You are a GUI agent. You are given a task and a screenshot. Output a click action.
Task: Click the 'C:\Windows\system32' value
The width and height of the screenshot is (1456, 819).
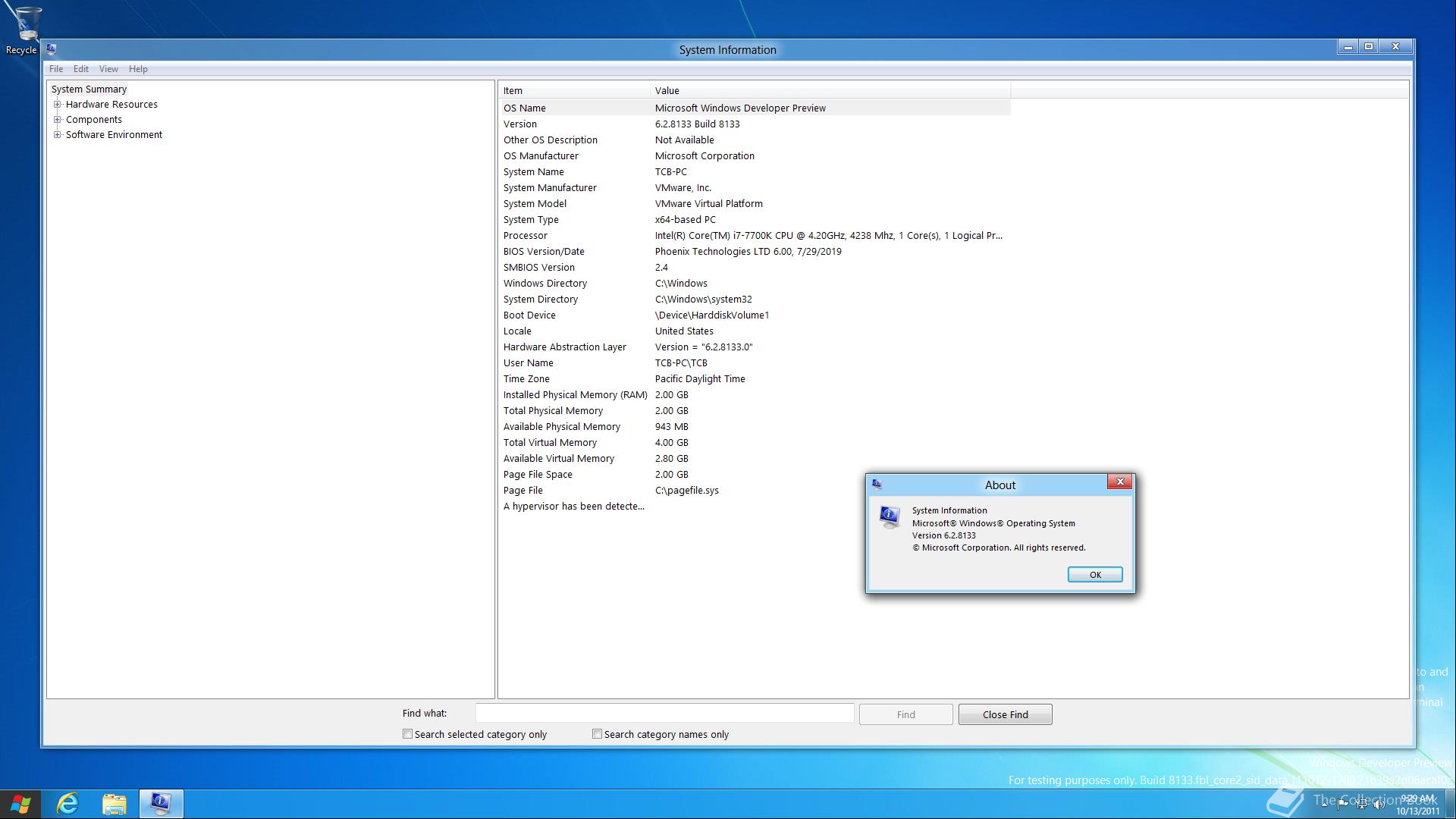coord(703,300)
